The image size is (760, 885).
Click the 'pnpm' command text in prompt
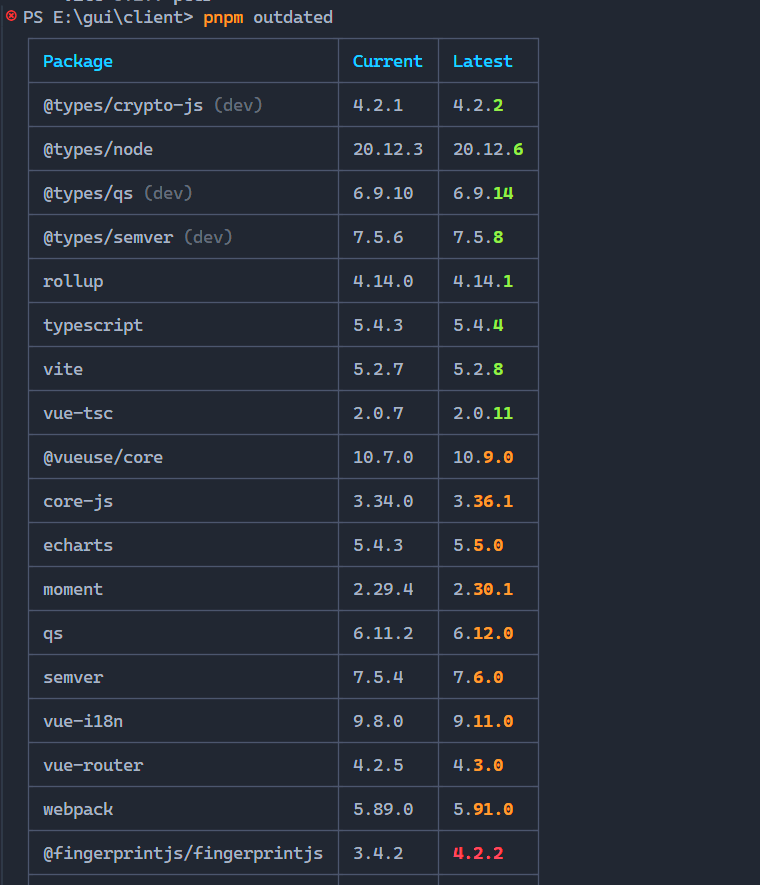[223, 18]
